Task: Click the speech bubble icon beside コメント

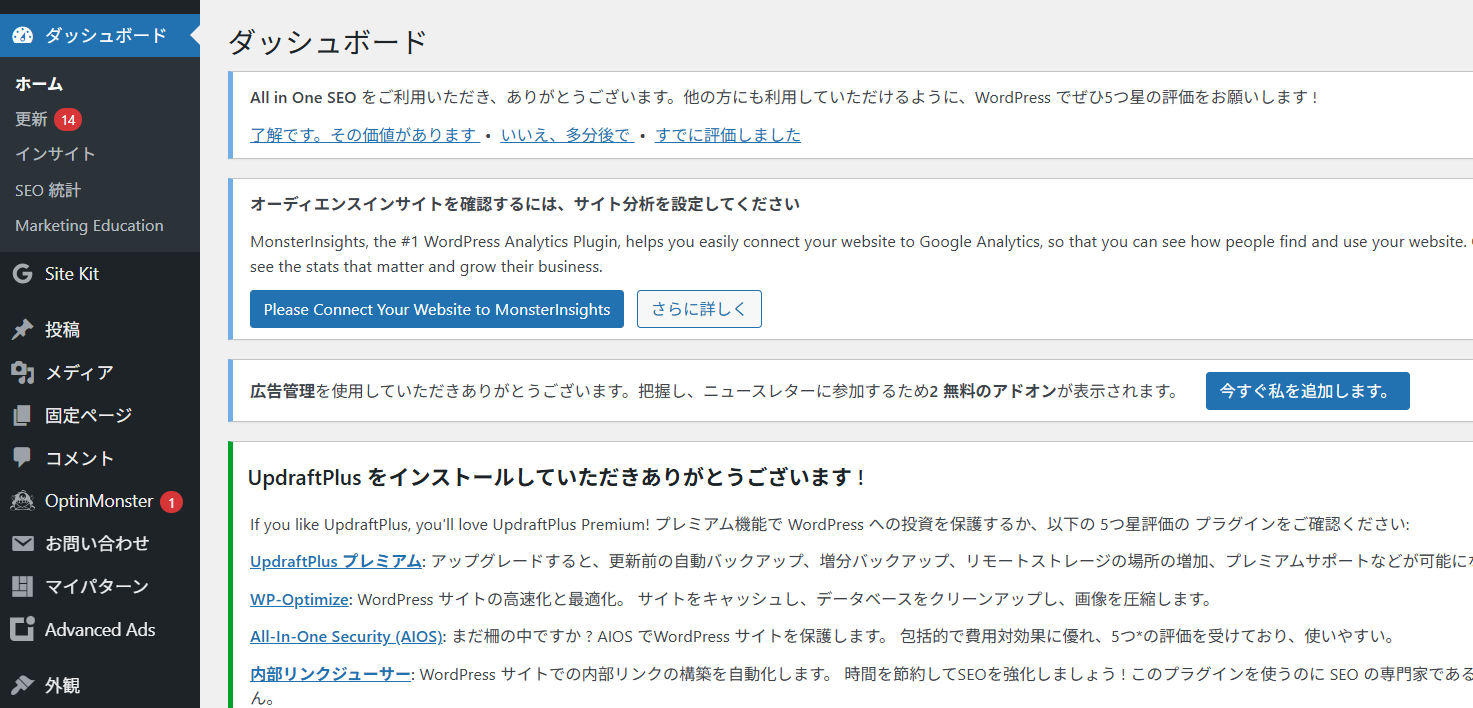Action: pyautogui.click(x=22, y=458)
